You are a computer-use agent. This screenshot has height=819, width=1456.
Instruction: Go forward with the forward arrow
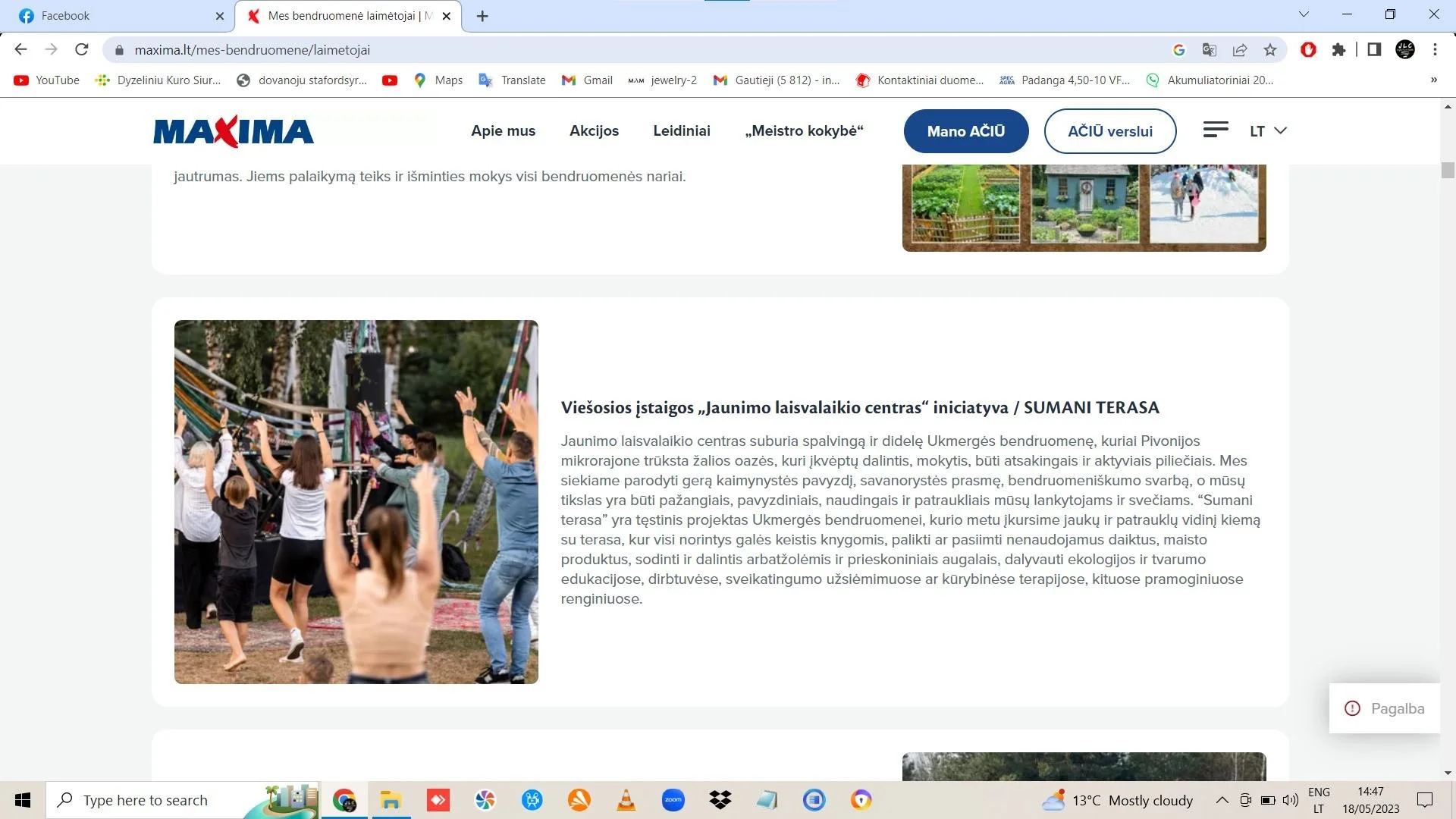[x=51, y=50]
